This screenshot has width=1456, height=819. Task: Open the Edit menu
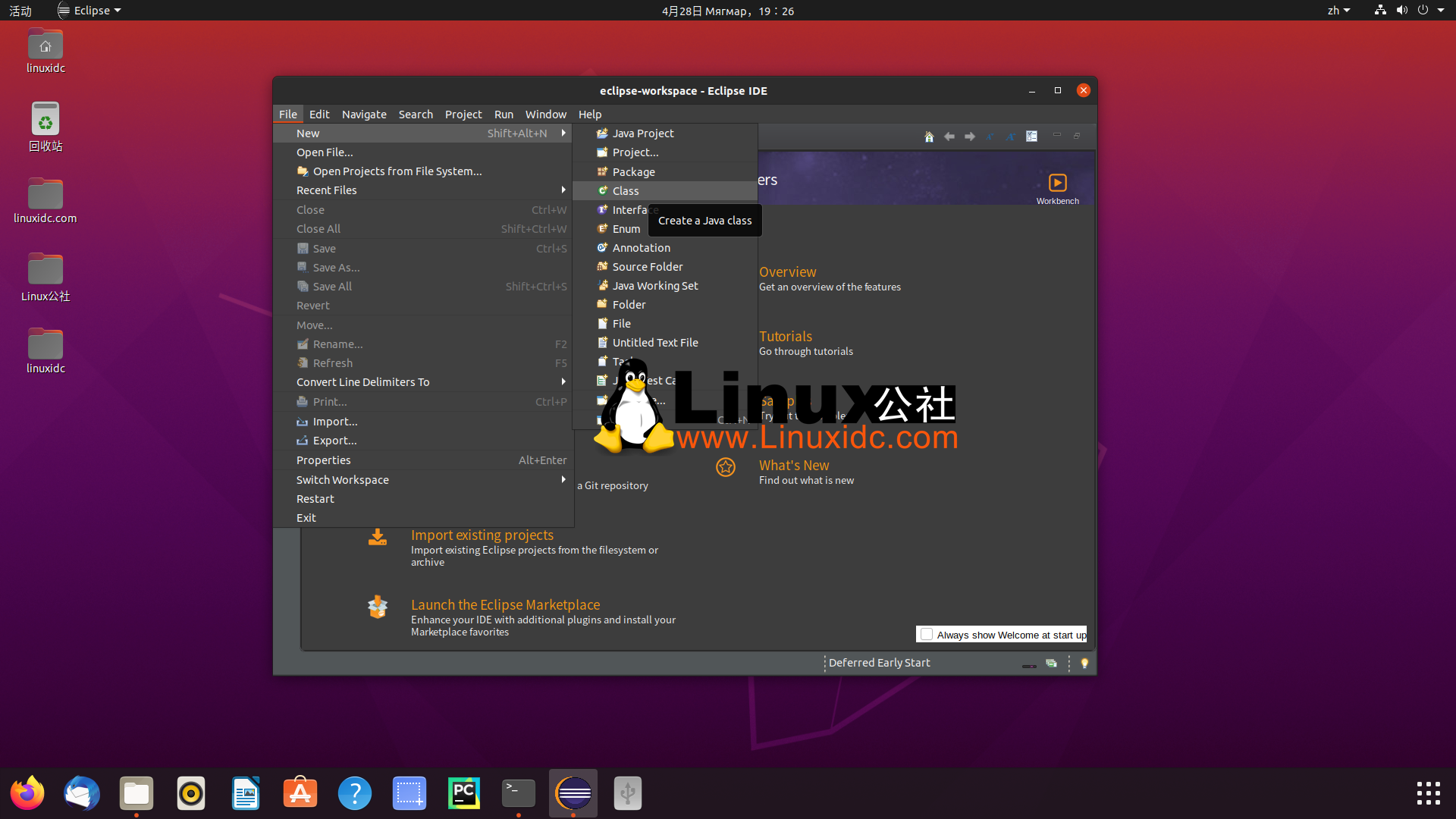319,115
